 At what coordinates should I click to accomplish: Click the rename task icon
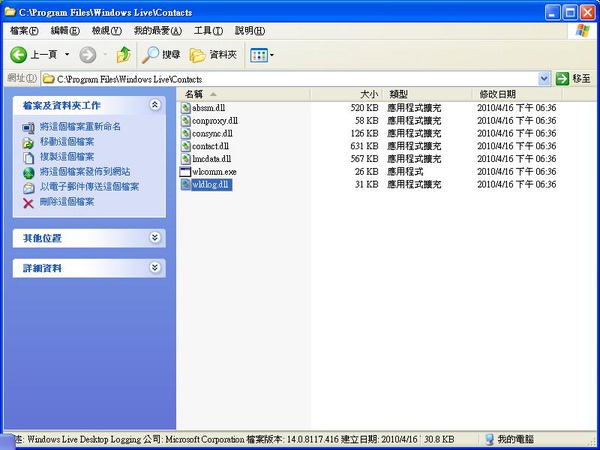[x=28, y=127]
